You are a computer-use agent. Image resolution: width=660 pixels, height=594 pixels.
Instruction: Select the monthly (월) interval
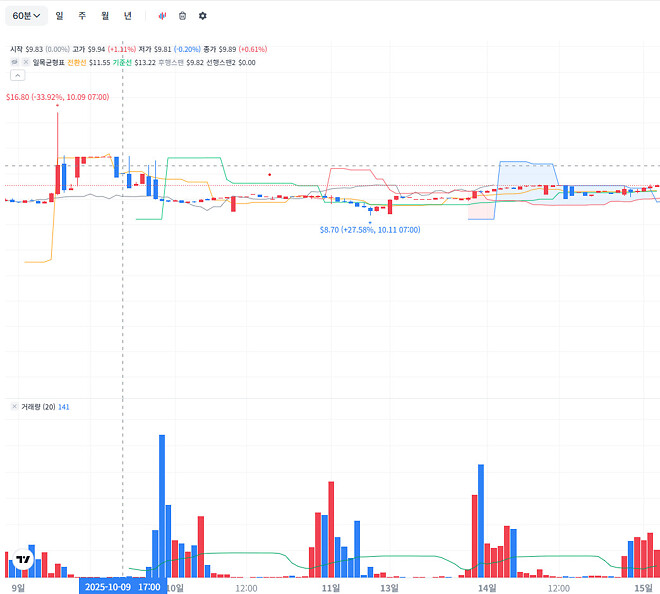[x=104, y=16]
